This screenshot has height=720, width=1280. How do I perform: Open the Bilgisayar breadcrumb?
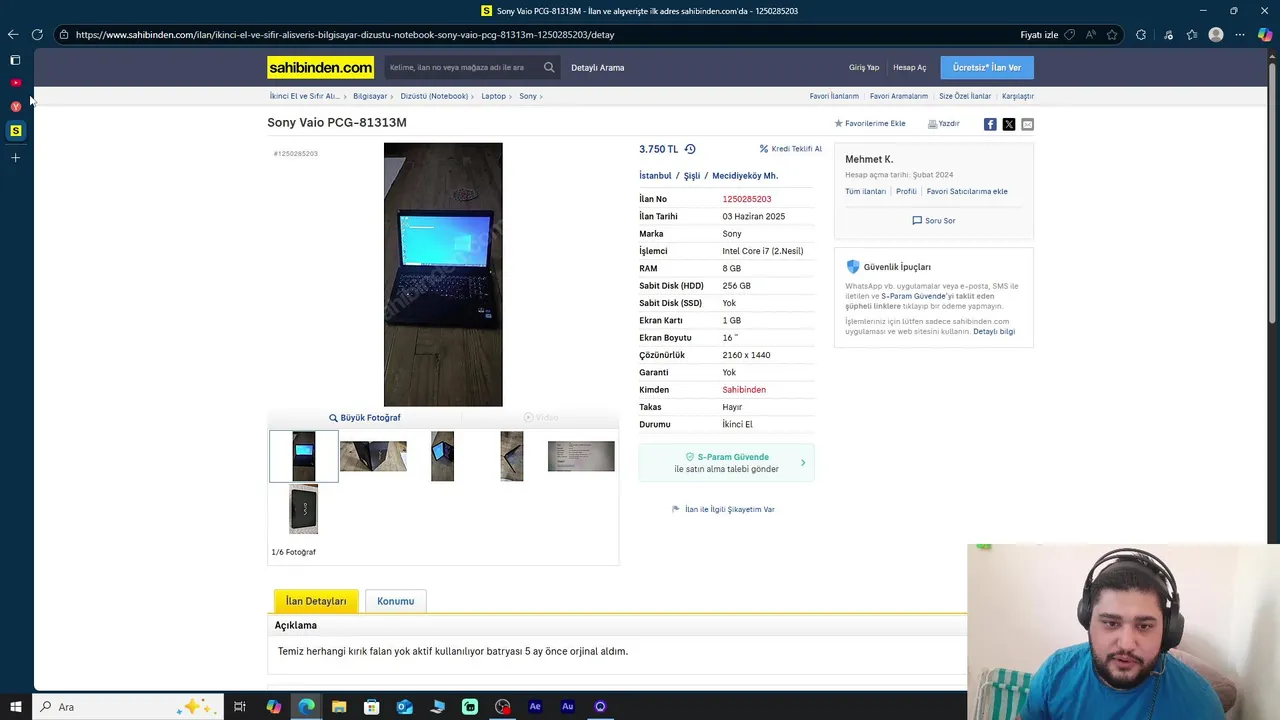coord(370,96)
